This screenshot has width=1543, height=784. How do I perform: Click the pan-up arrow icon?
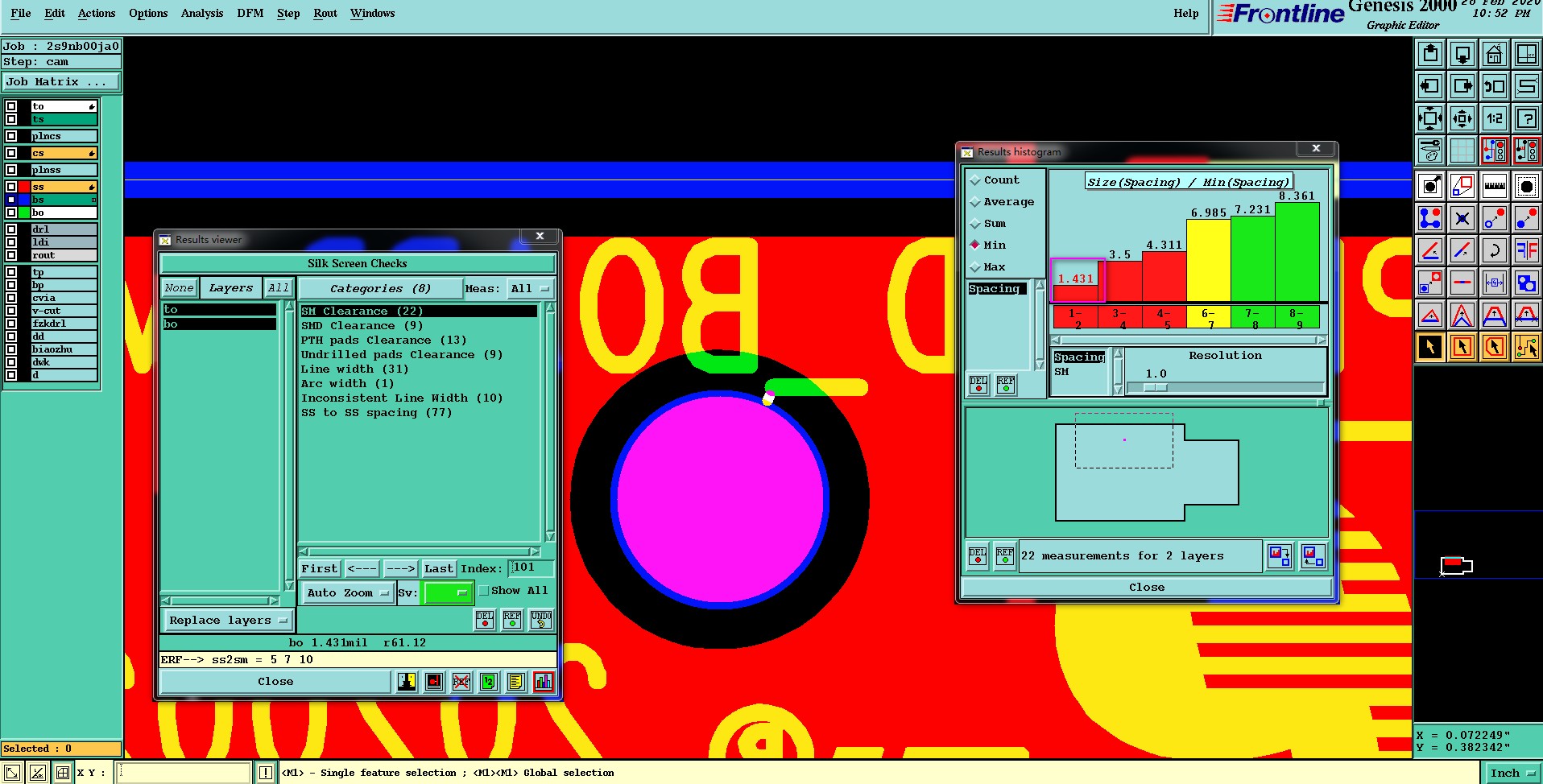(x=1429, y=54)
